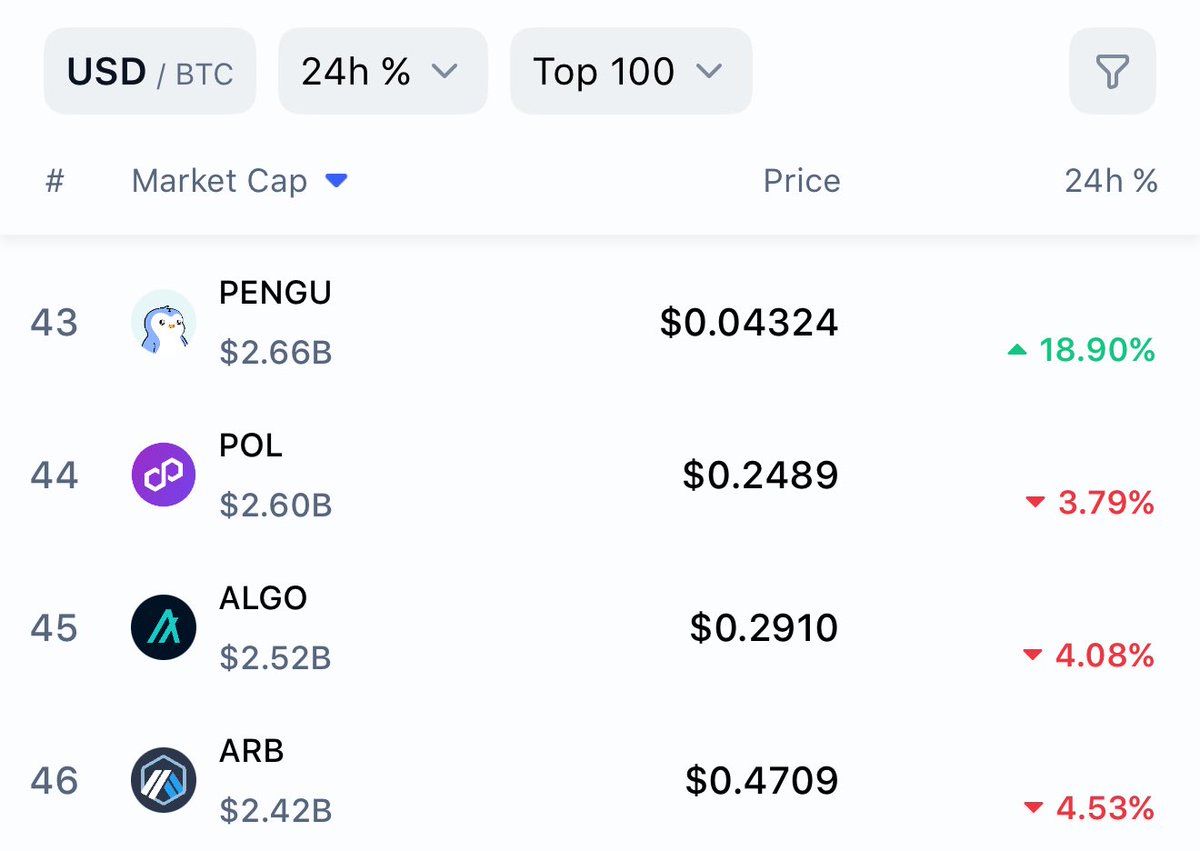The image size is (1200, 851).
Task: Open the ALGO coin name link
Action: point(263,598)
